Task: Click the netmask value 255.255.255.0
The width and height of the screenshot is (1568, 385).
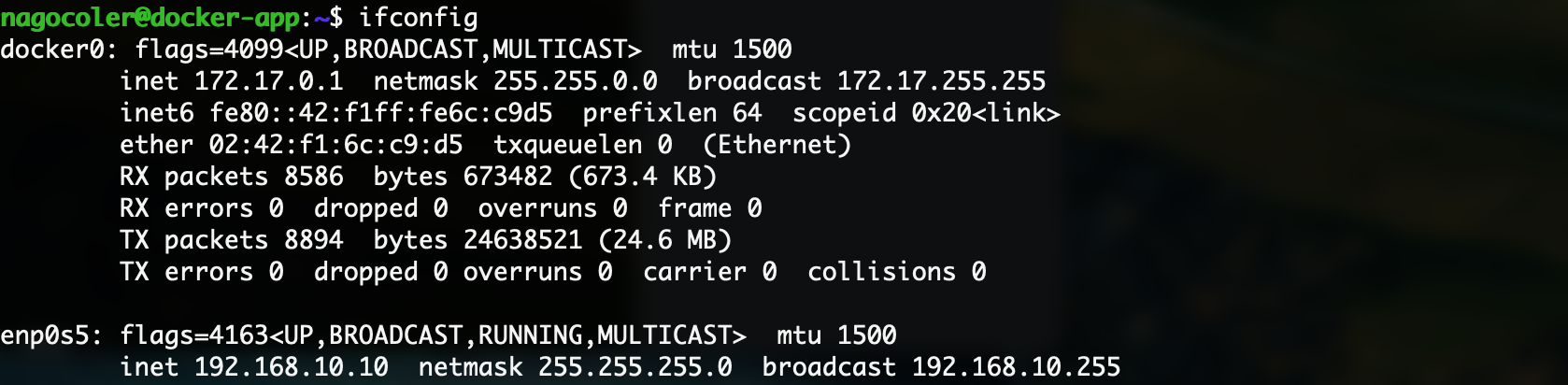Action: point(634,367)
